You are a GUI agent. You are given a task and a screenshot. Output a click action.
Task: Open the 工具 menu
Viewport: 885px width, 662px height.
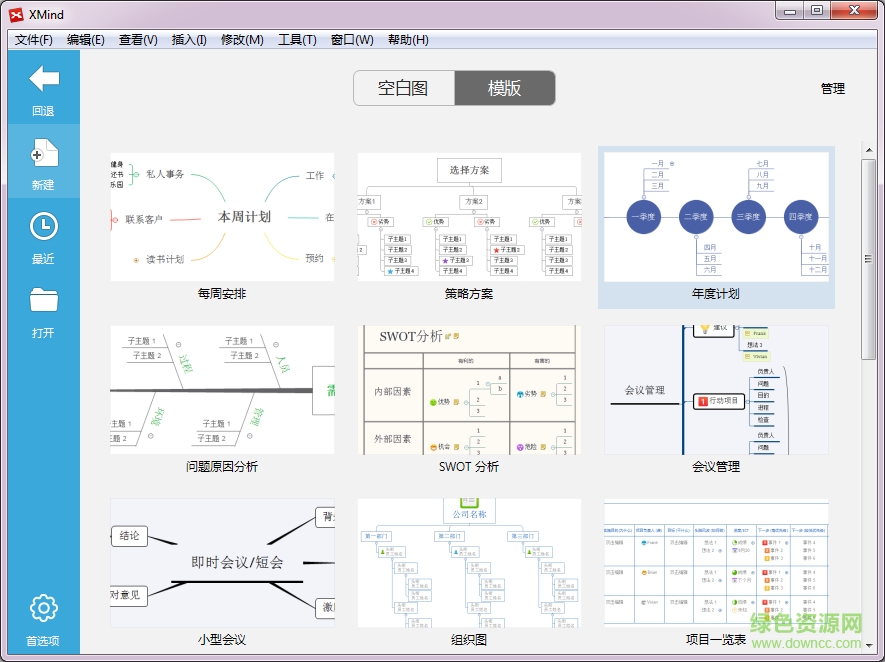297,40
